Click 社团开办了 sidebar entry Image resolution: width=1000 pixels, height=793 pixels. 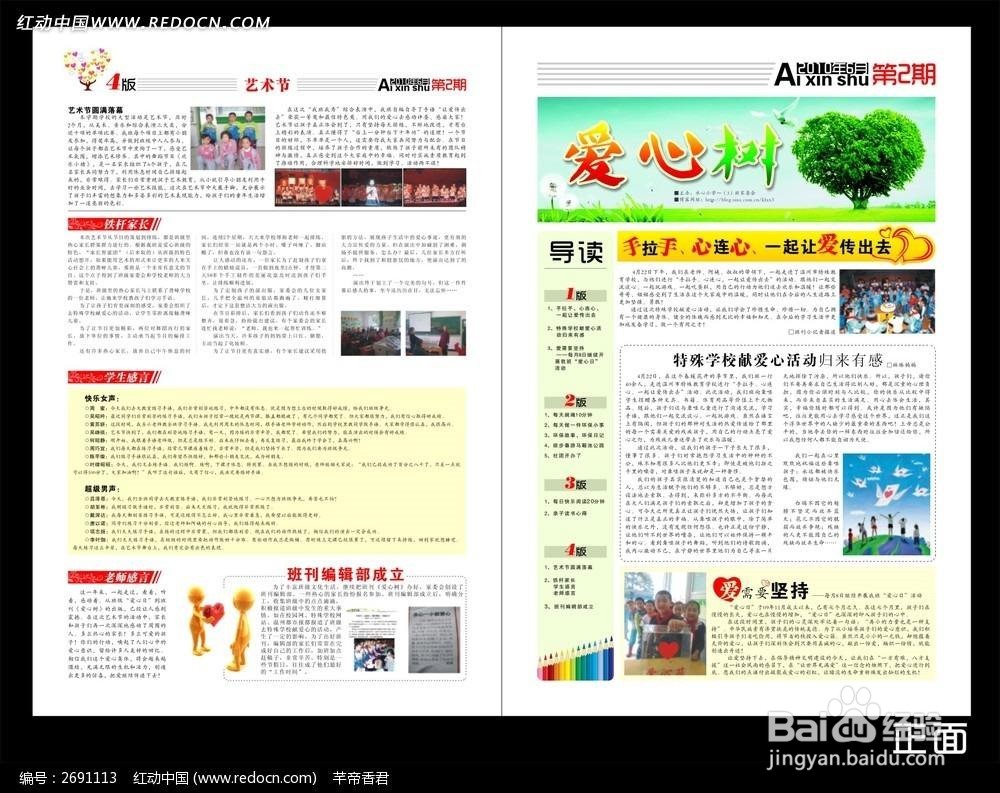[x=563, y=456]
